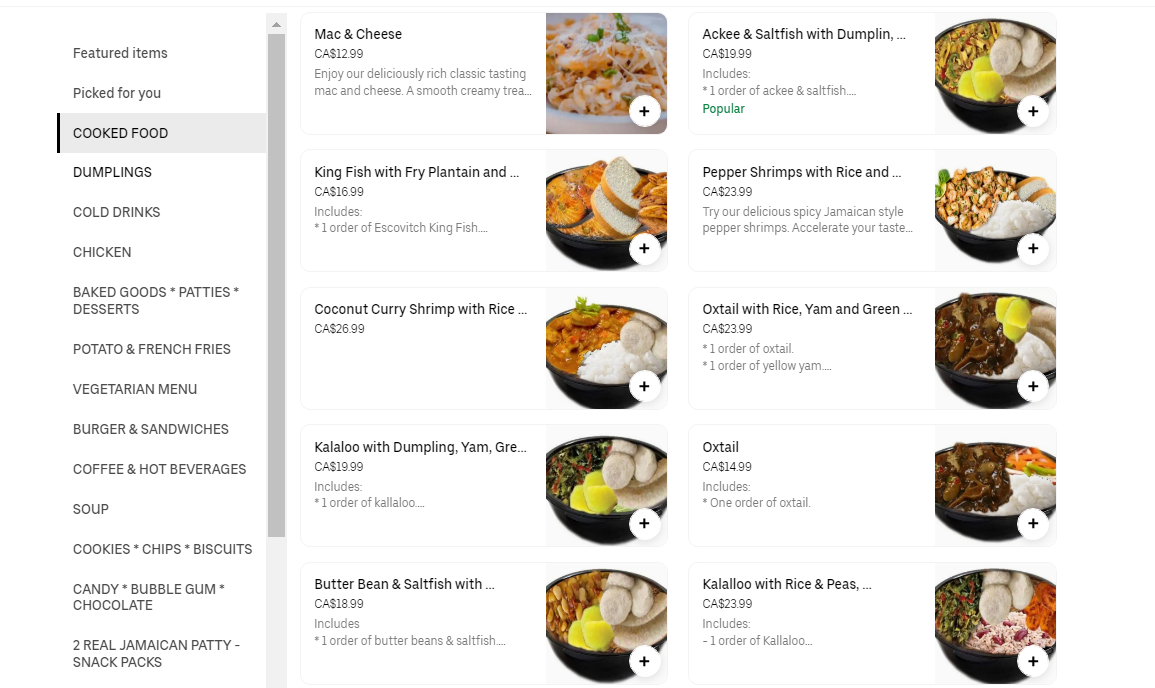Add Pepper Shrimps with Rice to cart
The width and height of the screenshot is (1155, 688).
tap(1033, 248)
